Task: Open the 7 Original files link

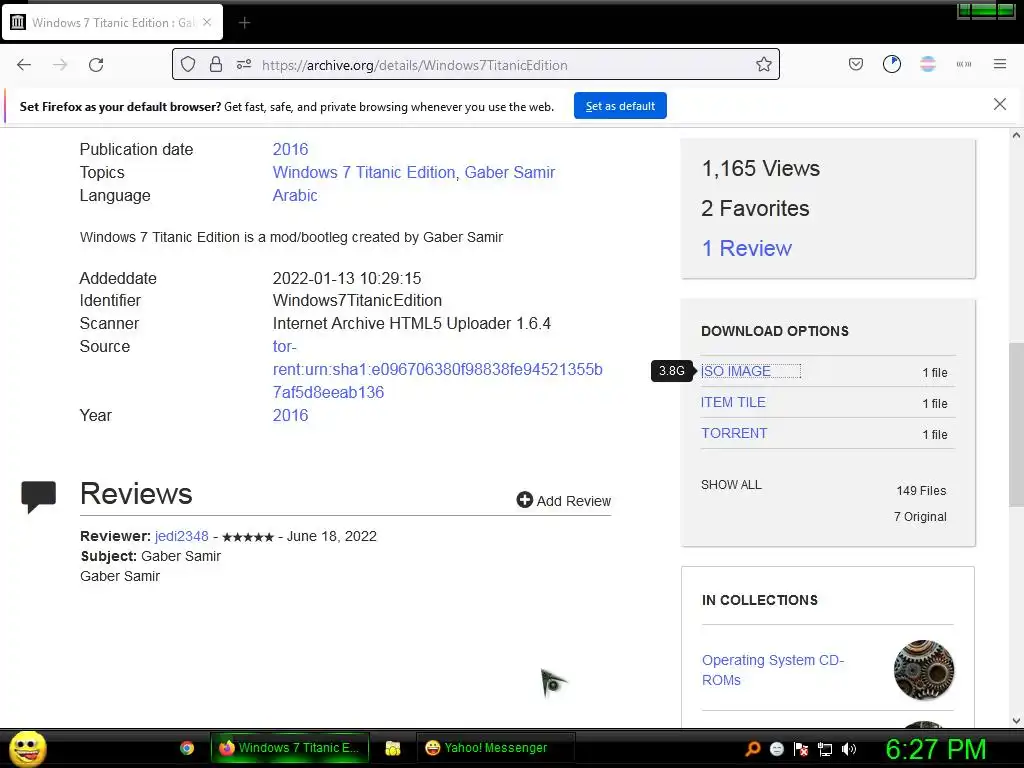Action: click(920, 517)
